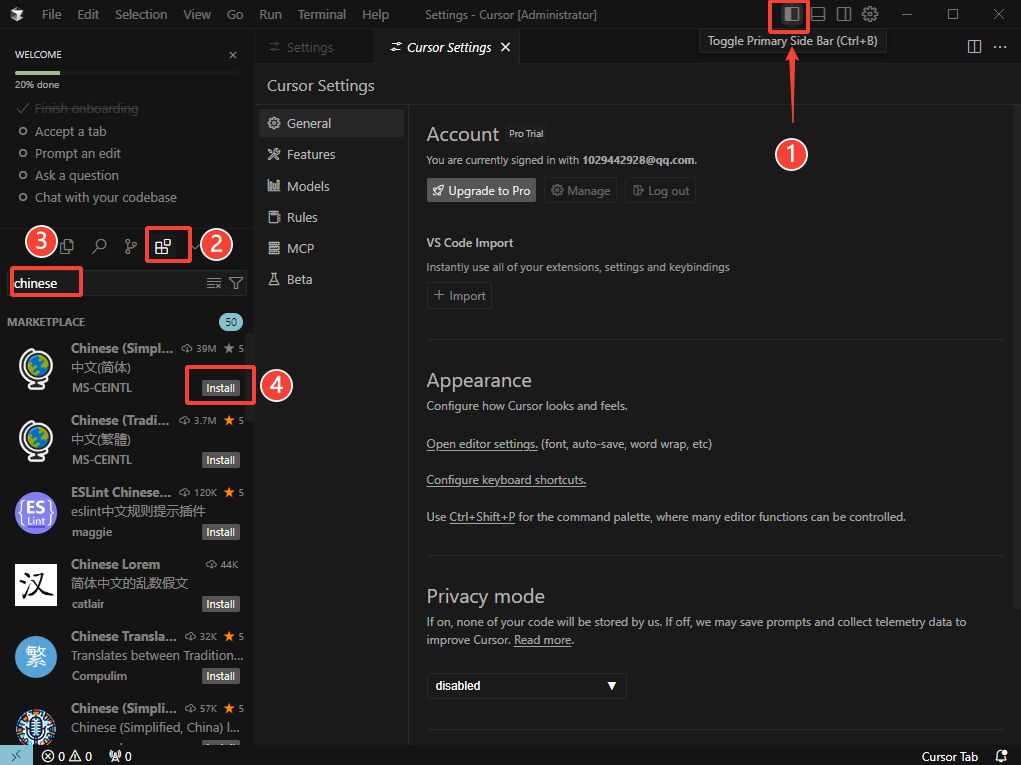Viewport: 1021px width, 765px height.
Task: Select Rules in settings sidebar
Action: [x=331, y=217]
